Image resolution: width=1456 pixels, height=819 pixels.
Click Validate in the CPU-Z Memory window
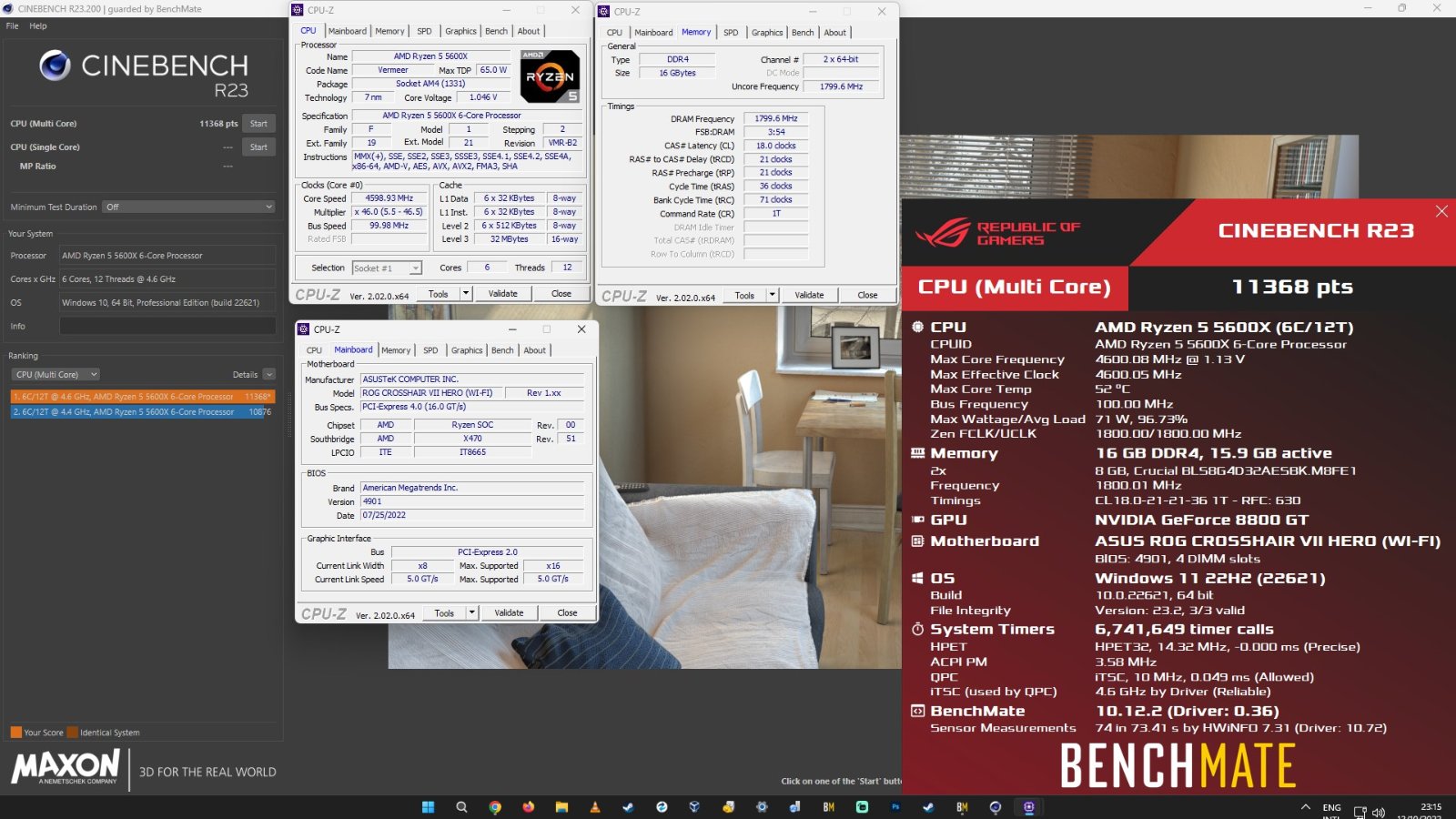pyautogui.click(x=809, y=295)
